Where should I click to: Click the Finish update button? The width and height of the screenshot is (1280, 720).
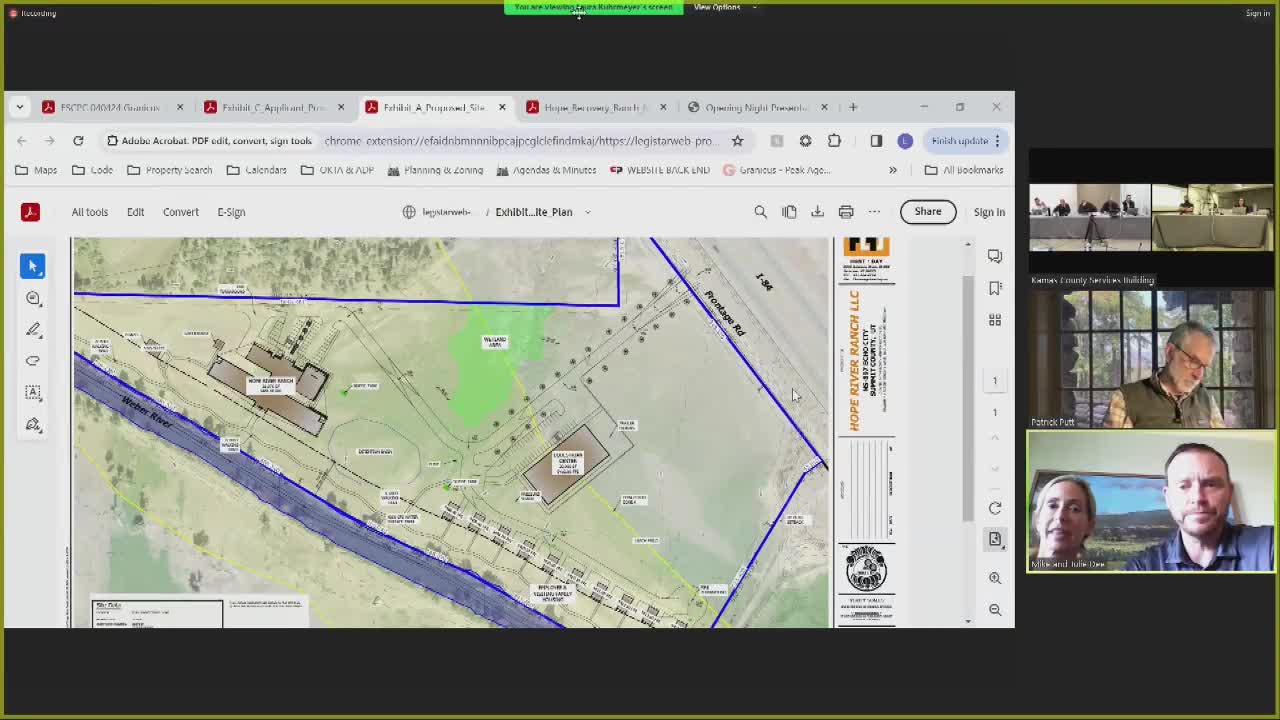click(965, 141)
